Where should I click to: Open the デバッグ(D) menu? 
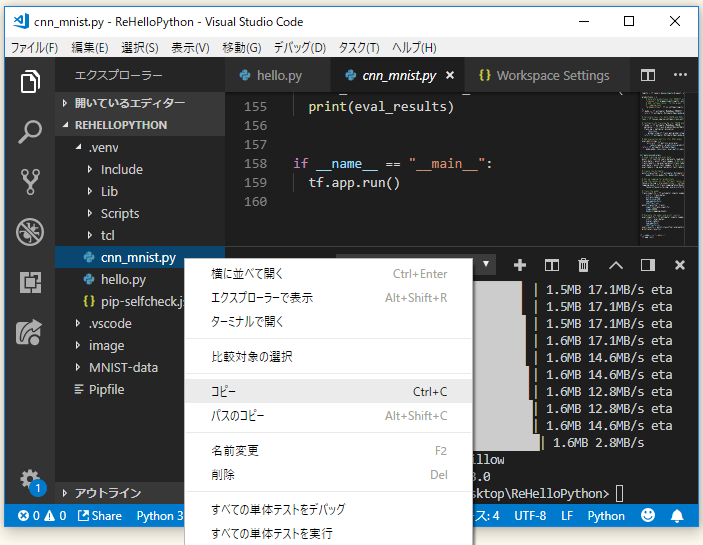coord(299,48)
